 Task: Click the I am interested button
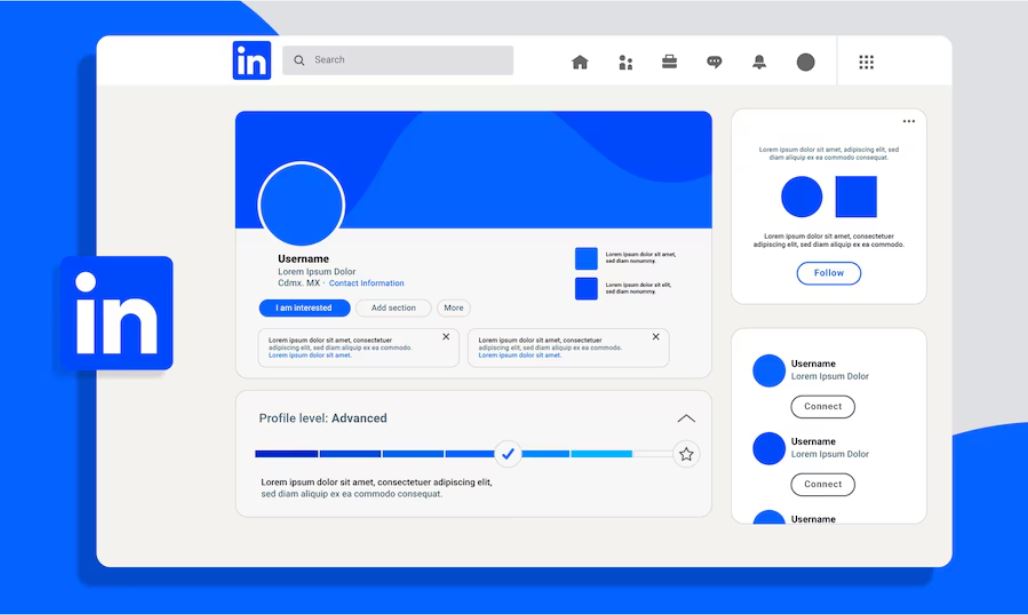[304, 308]
